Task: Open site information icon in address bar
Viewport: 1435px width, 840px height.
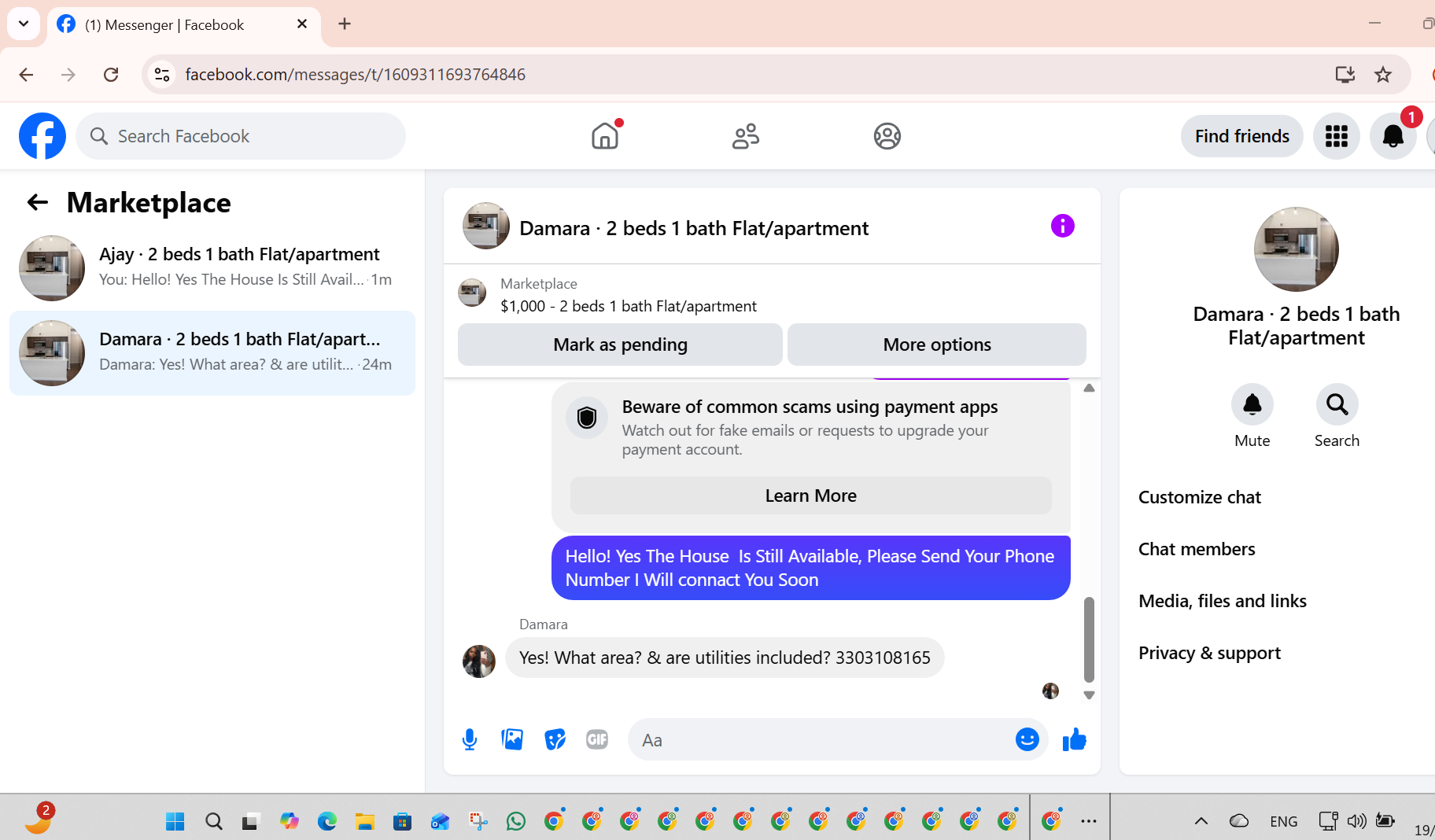Action: click(162, 75)
